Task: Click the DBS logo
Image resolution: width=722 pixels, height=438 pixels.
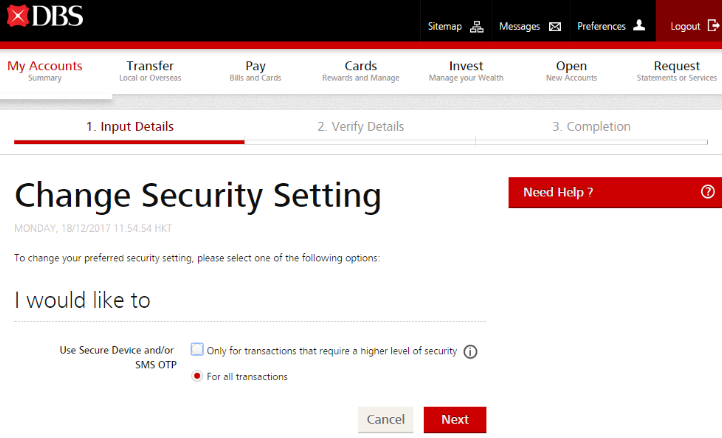Action: point(43,18)
